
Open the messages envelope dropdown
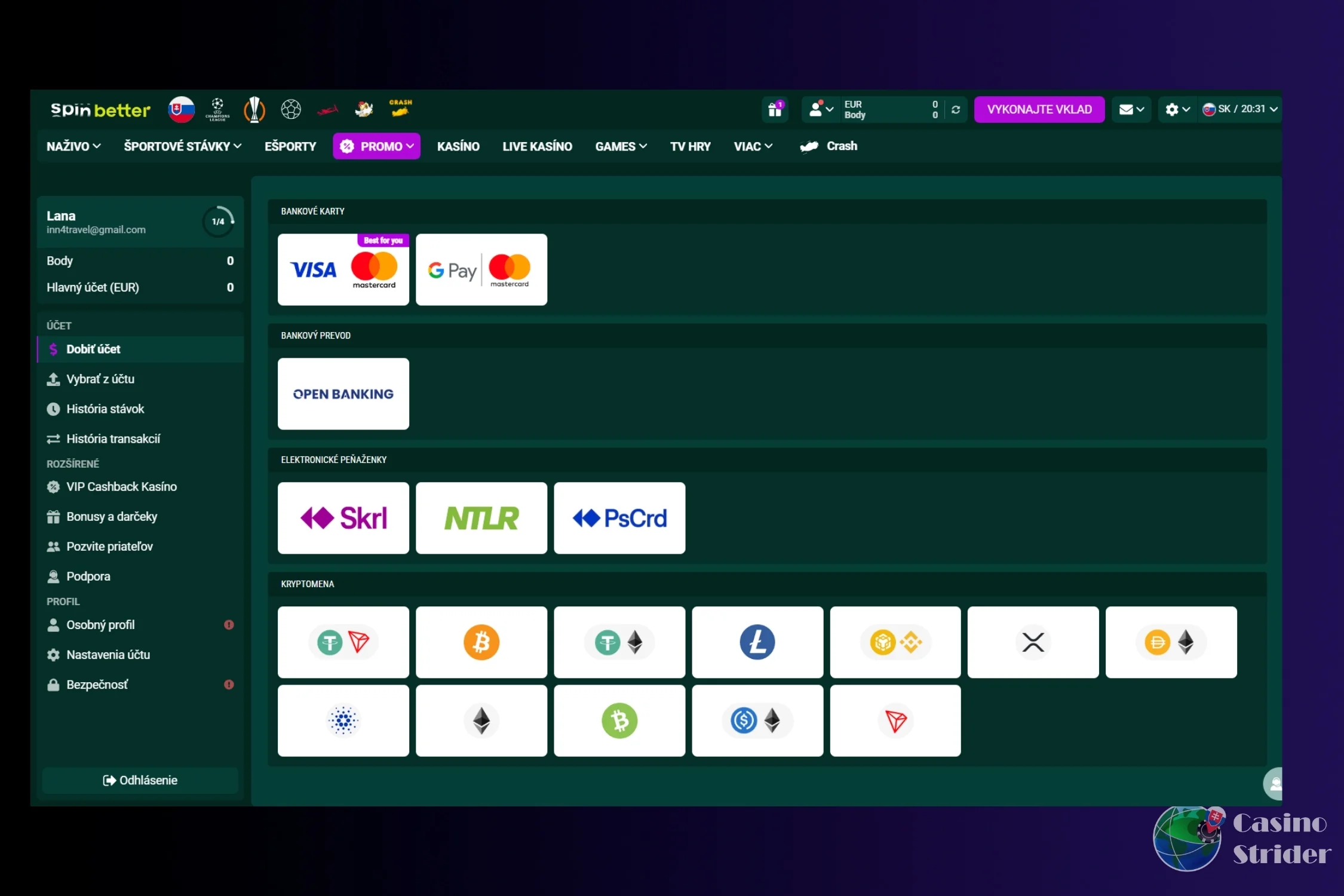pos(1131,109)
